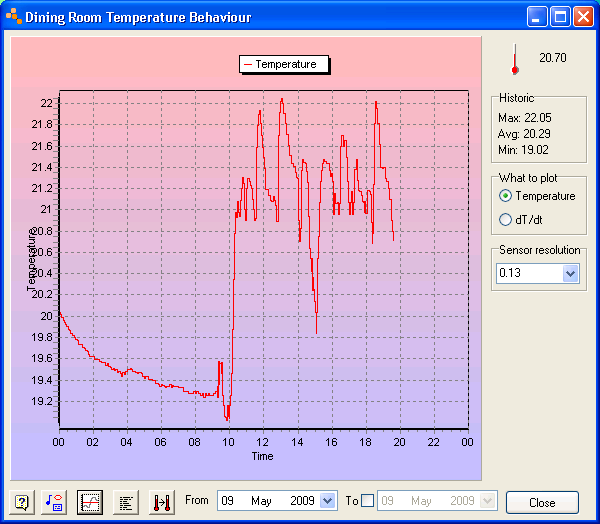Open the Sensor resolution dropdown
This screenshot has width=600, height=524.
tap(571, 273)
